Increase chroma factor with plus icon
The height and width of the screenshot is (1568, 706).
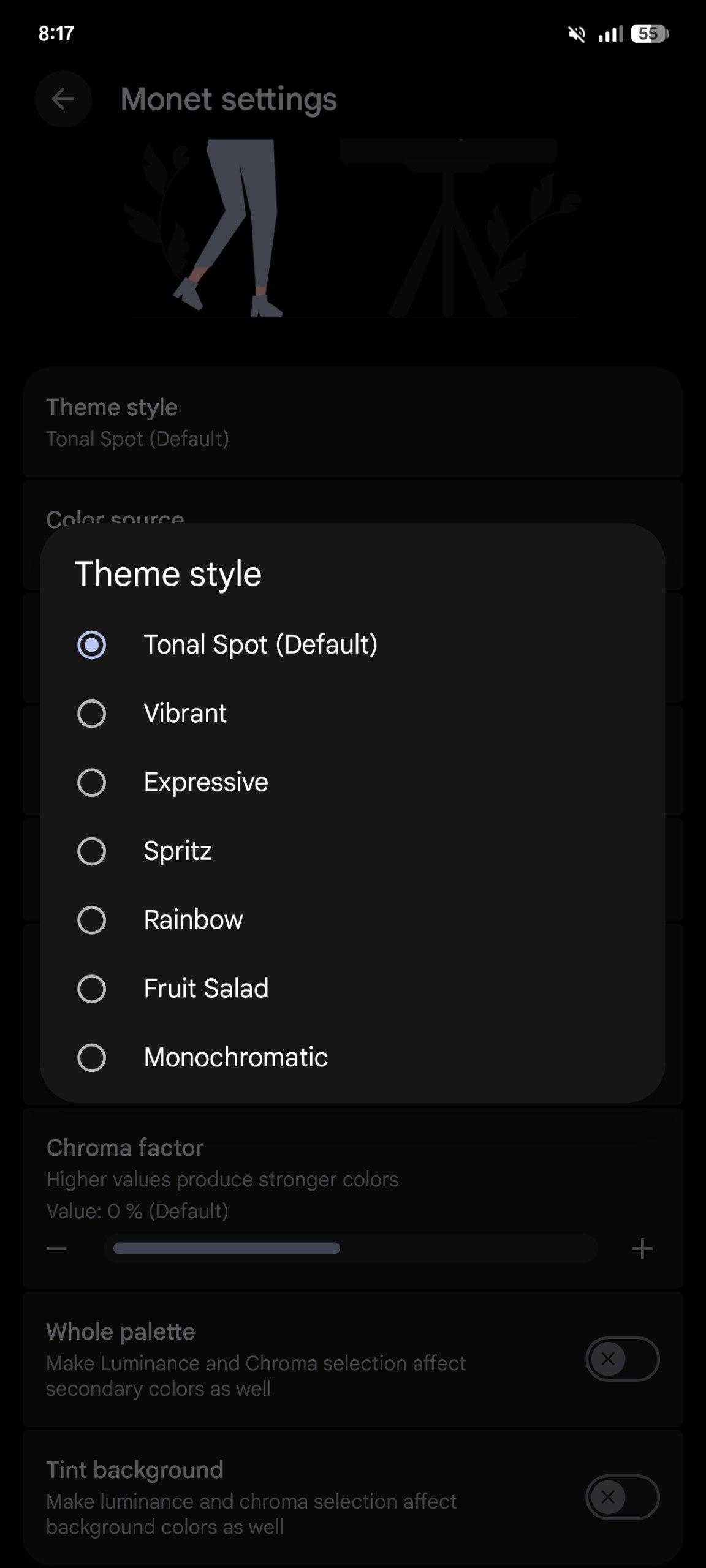click(642, 1248)
